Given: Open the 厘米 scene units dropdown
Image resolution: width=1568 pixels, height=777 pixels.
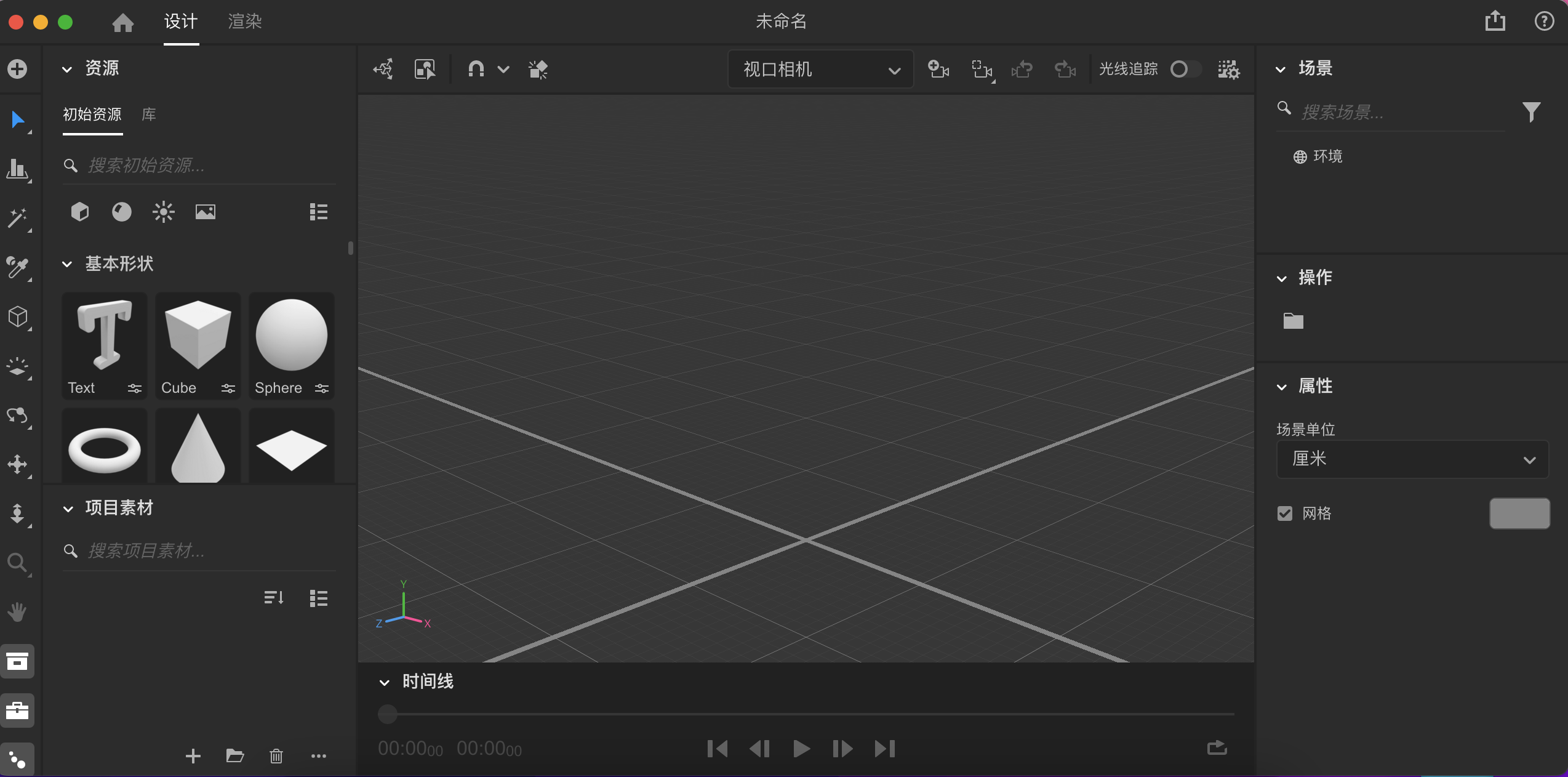Looking at the screenshot, I should click(x=1412, y=459).
